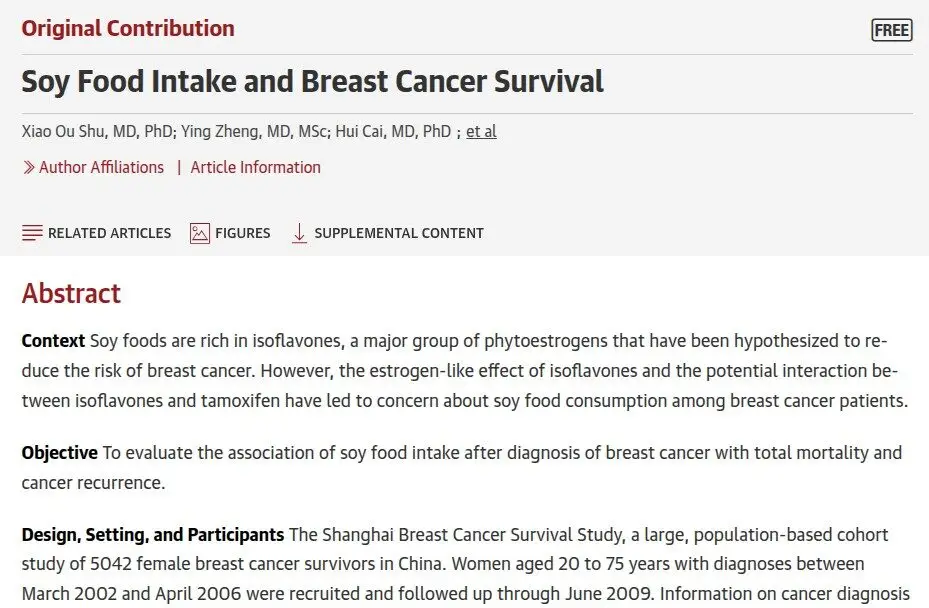Click the Abstract section heading
This screenshot has width=929, height=608.
(x=71, y=293)
